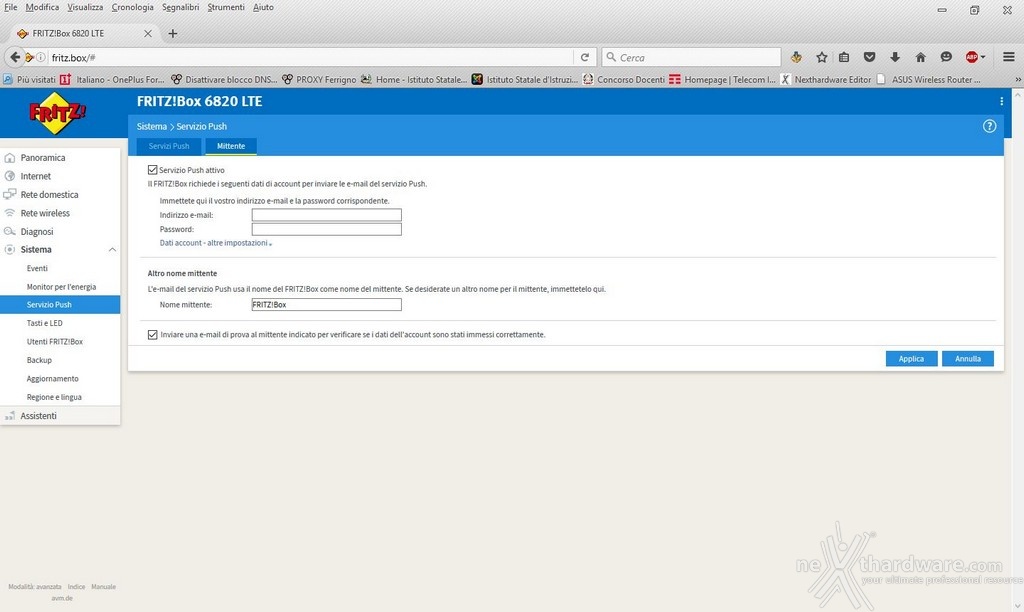The image size is (1024, 612).
Task: Open the Modifica menu
Action: (x=42, y=7)
